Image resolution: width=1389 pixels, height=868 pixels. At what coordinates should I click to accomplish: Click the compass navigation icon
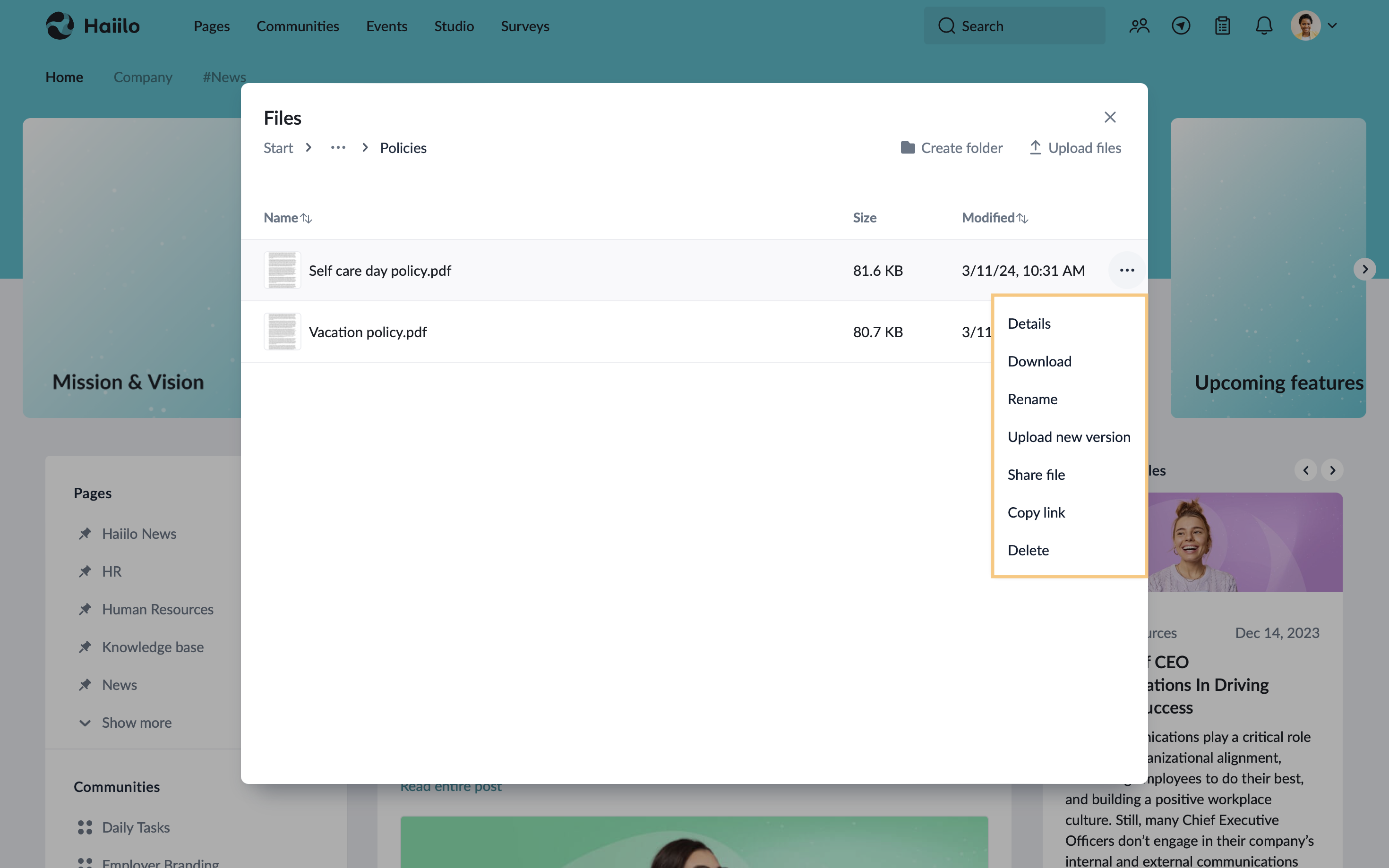pyautogui.click(x=1181, y=25)
